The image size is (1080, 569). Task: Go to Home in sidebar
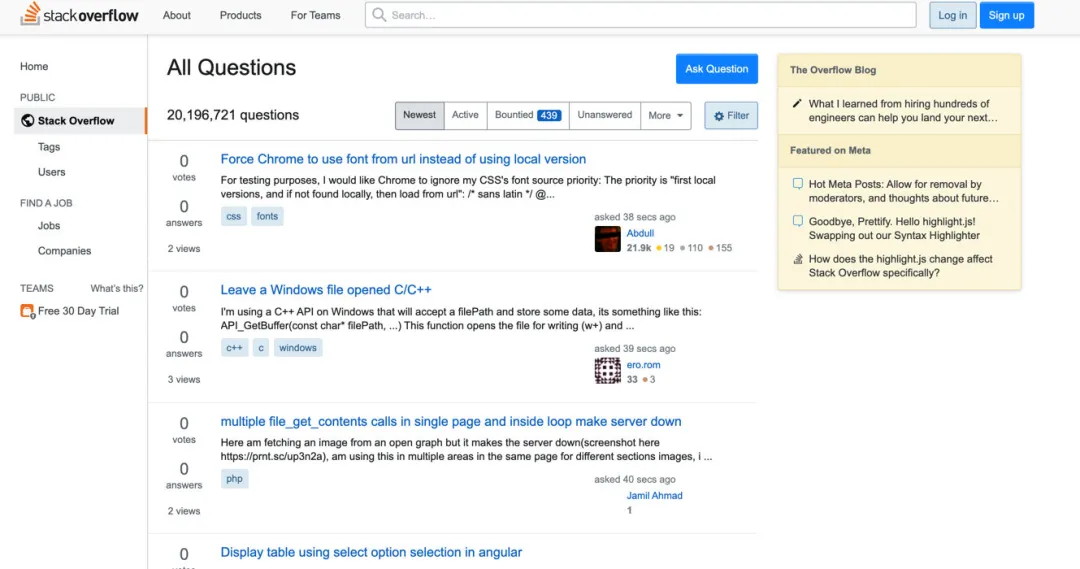click(34, 66)
